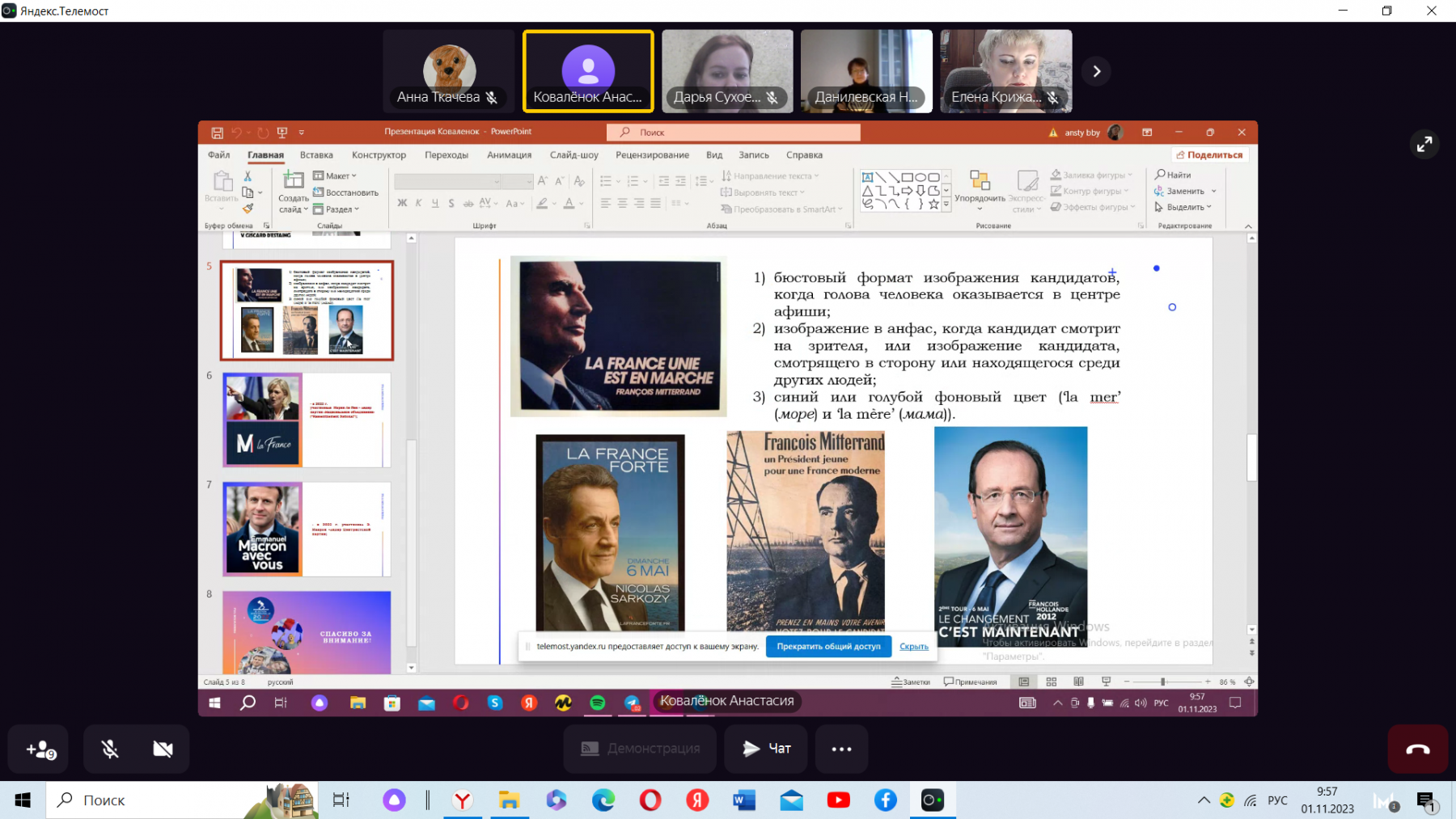
Task: Show next participants with the right chevron
Action: coord(1096,71)
